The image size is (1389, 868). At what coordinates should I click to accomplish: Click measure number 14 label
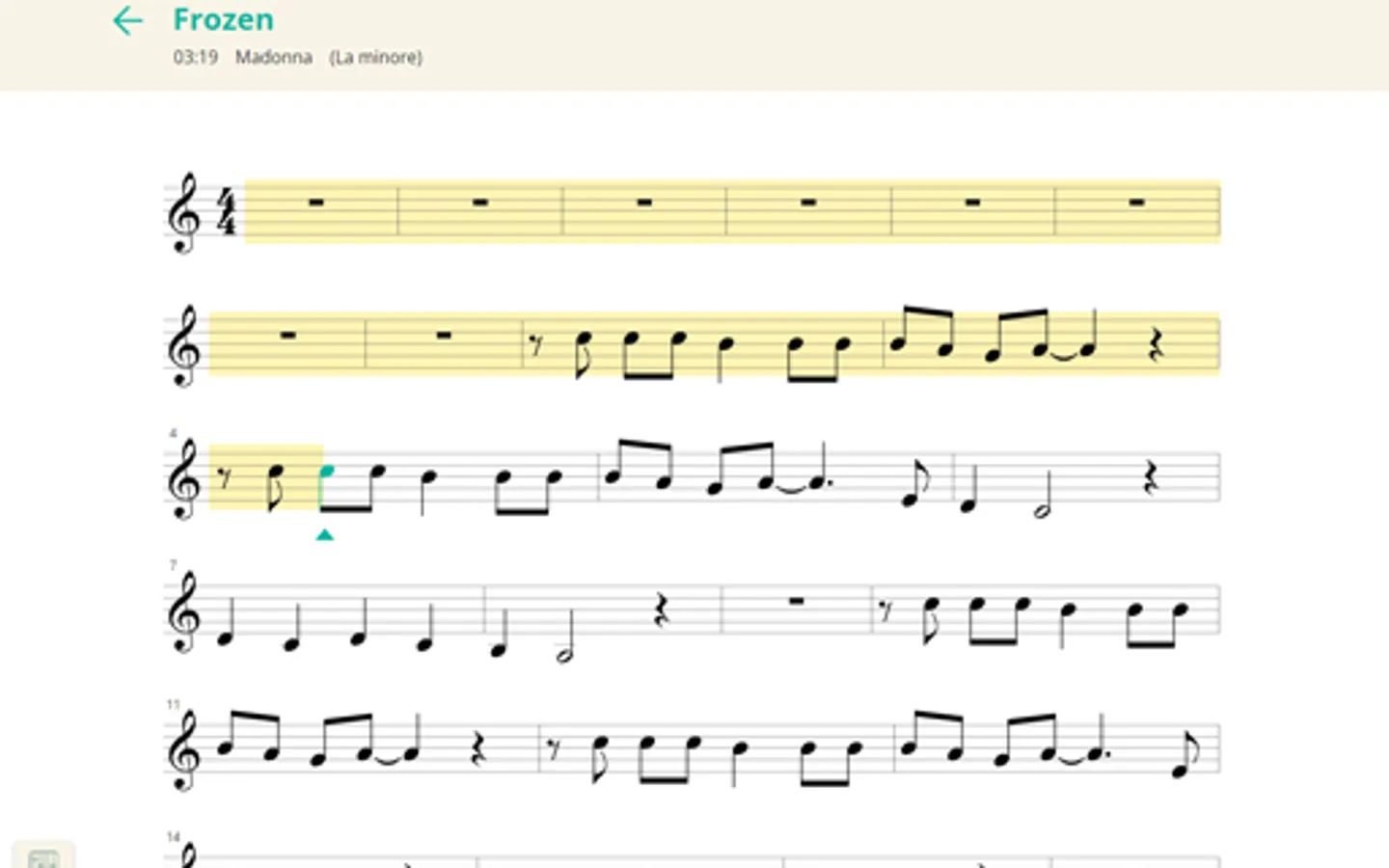(174, 836)
